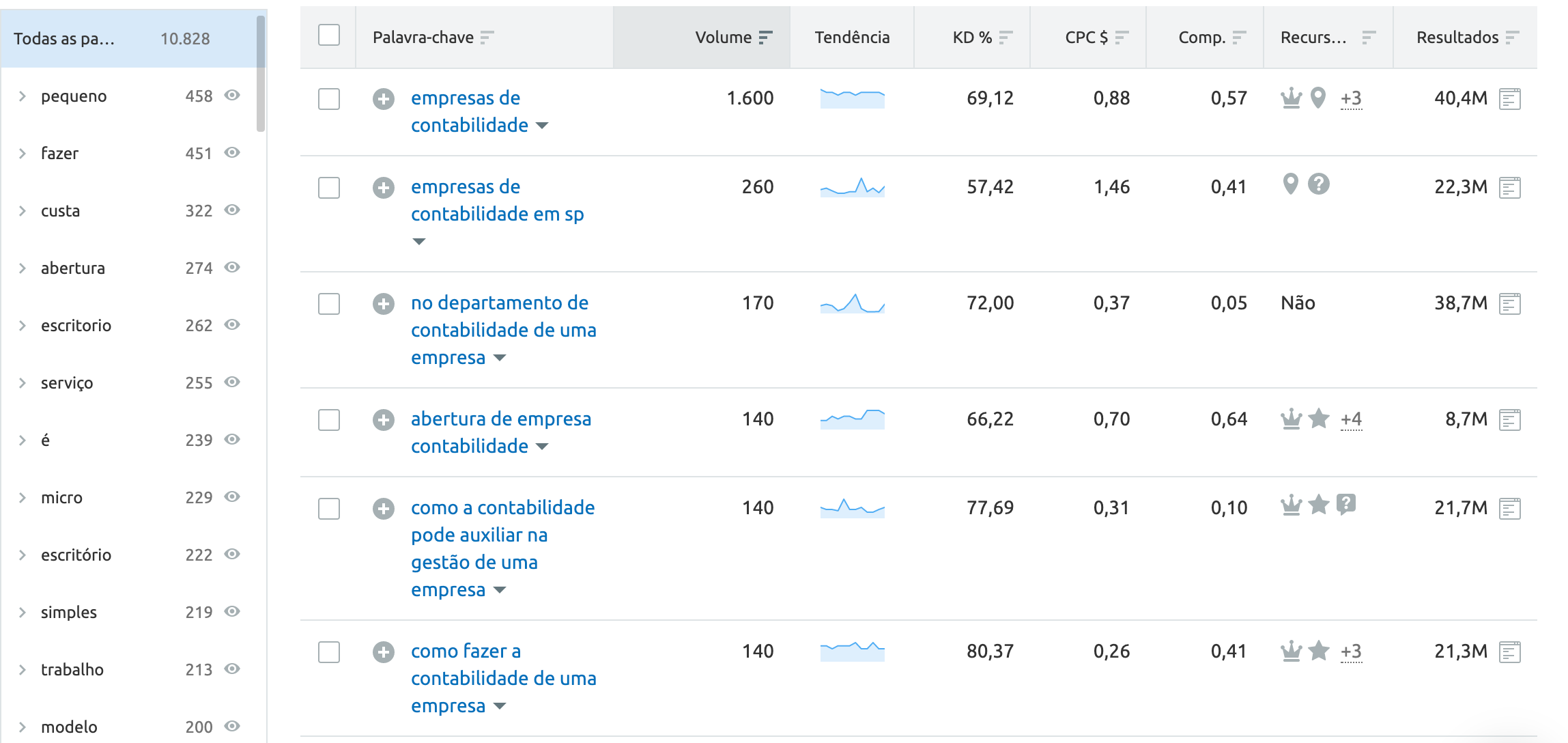Screen dimensions: 1568x743
Task: Tick the select-all checkbox in table header
Action: (329, 36)
